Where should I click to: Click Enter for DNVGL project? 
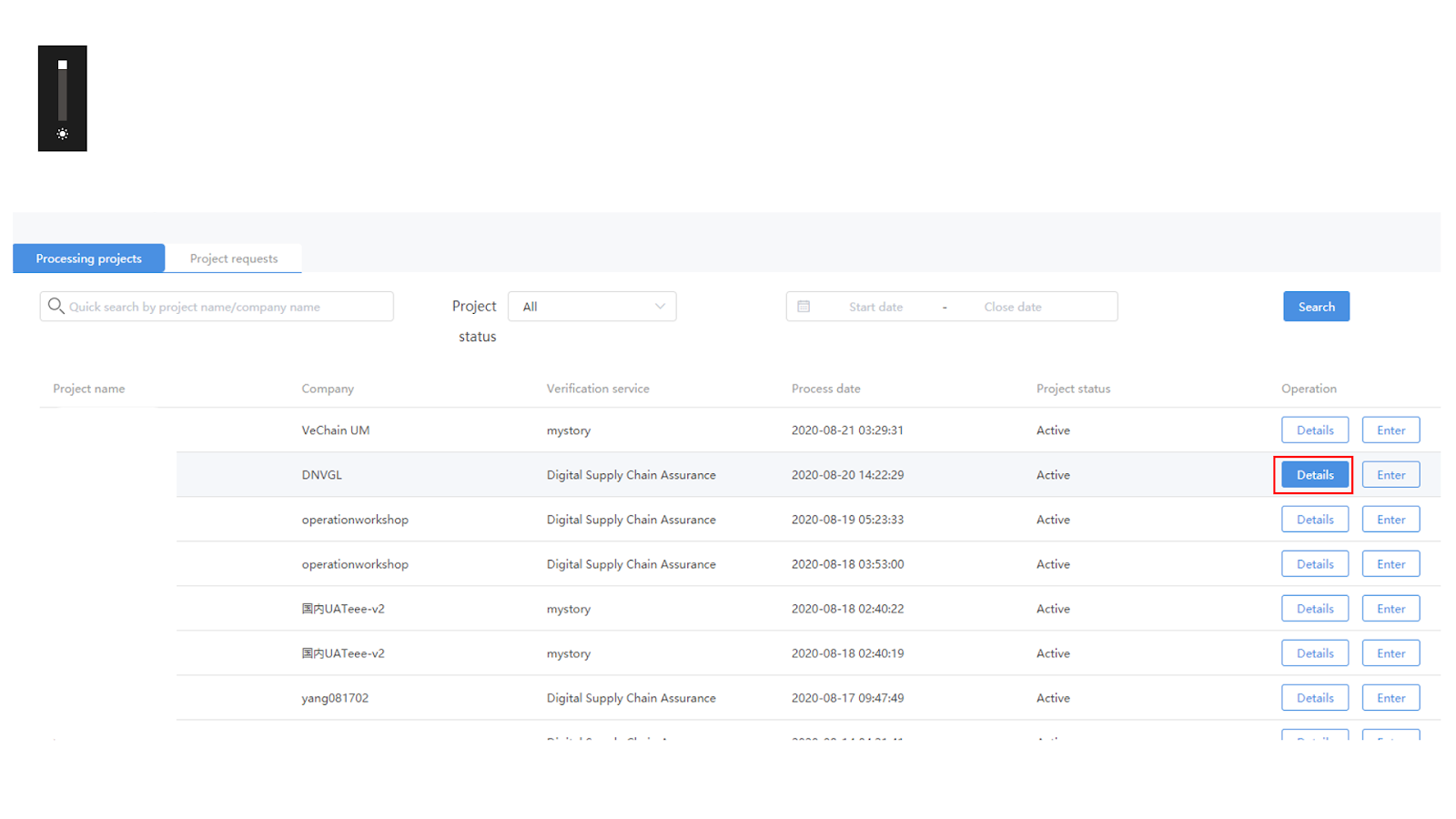[1390, 475]
